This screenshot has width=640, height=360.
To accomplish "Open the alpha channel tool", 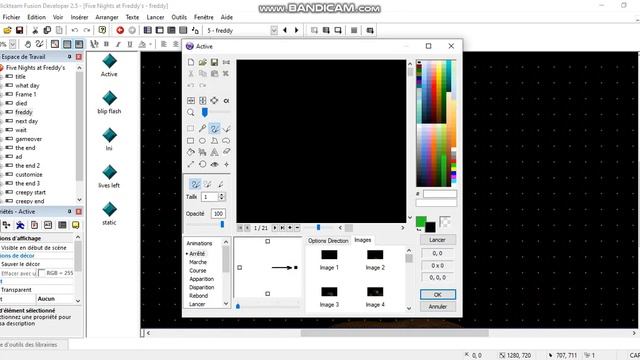I will tap(227, 100).
